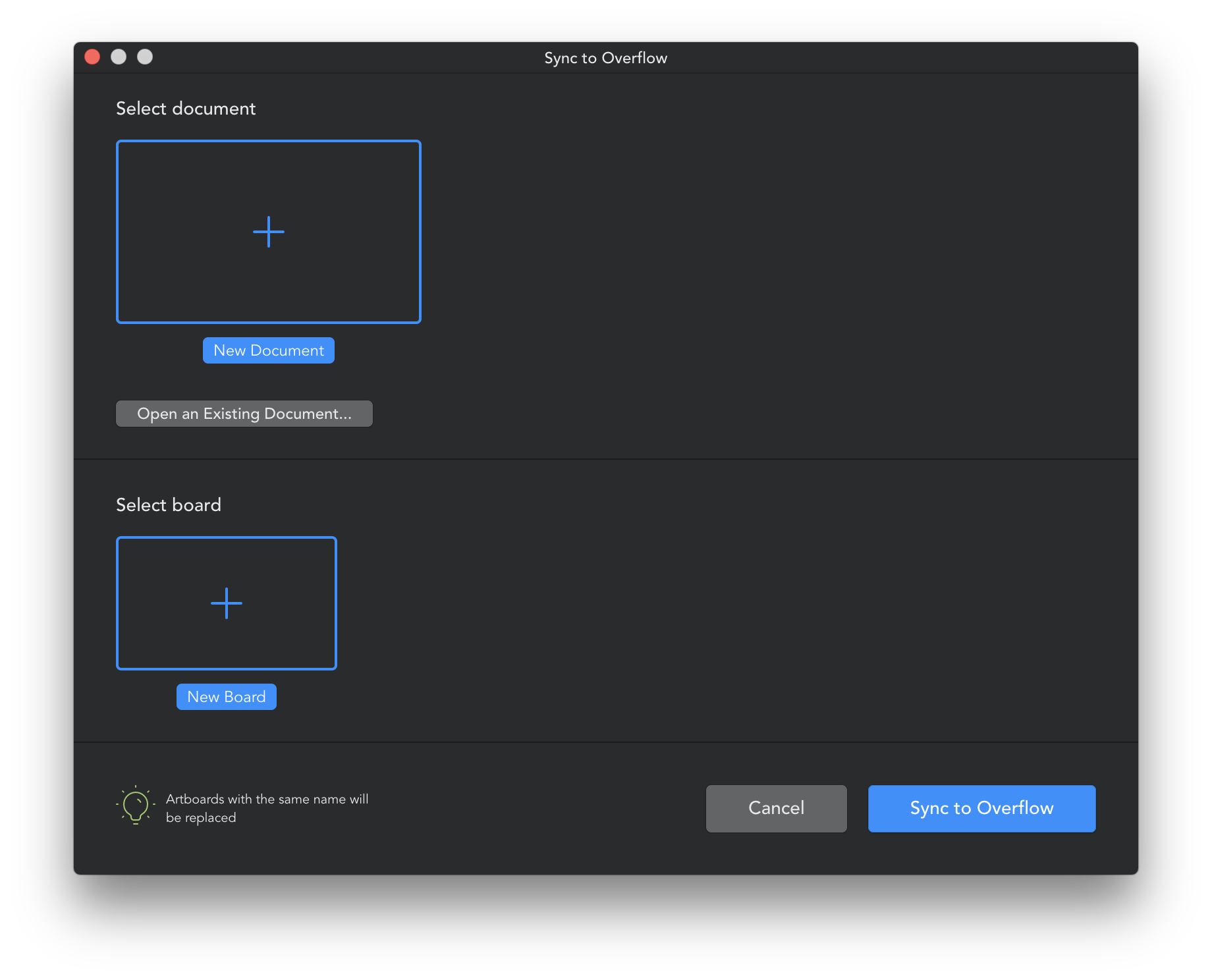
Task: Click the Select board section heading
Action: 169,504
